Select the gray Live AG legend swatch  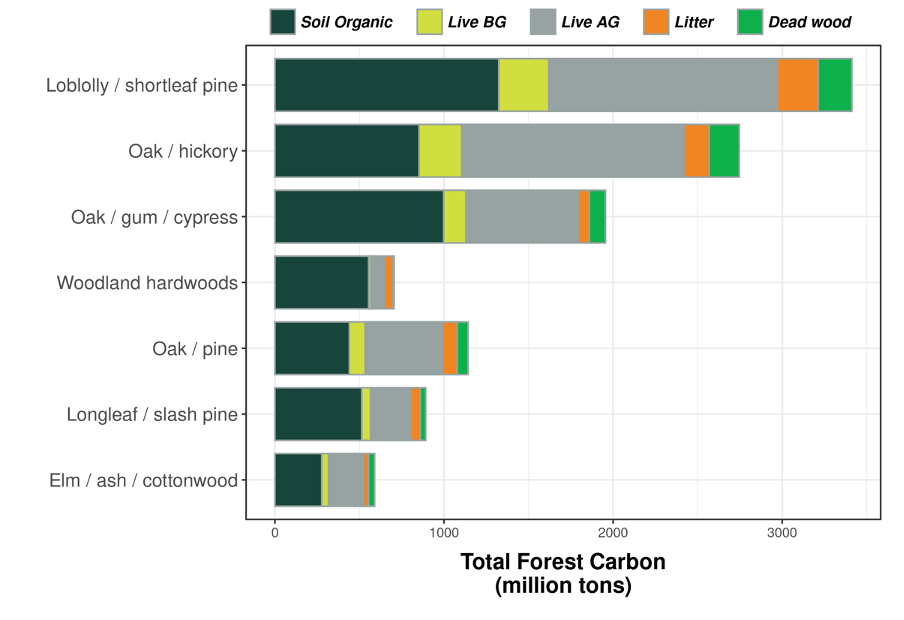542,22
